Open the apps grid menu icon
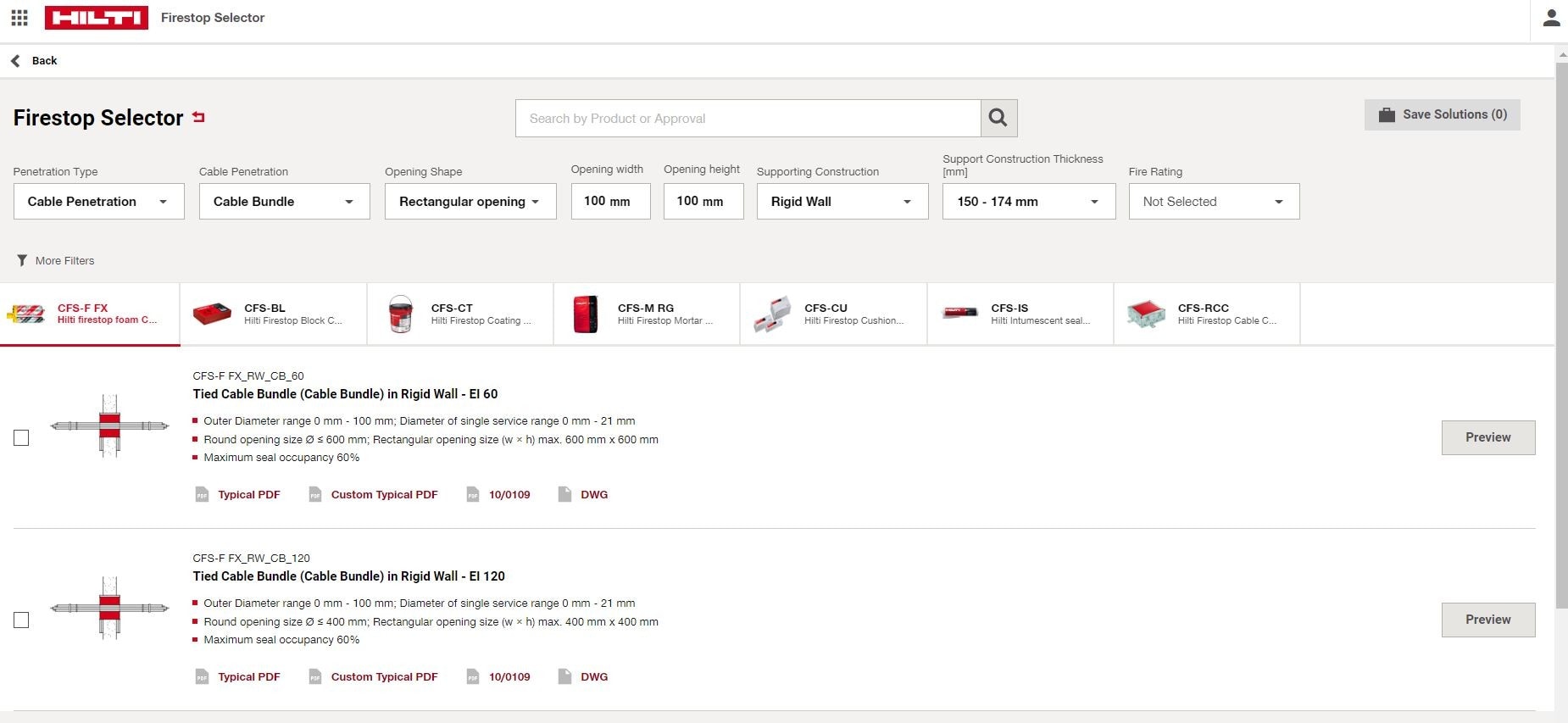1568x723 pixels. tap(19, 18)
